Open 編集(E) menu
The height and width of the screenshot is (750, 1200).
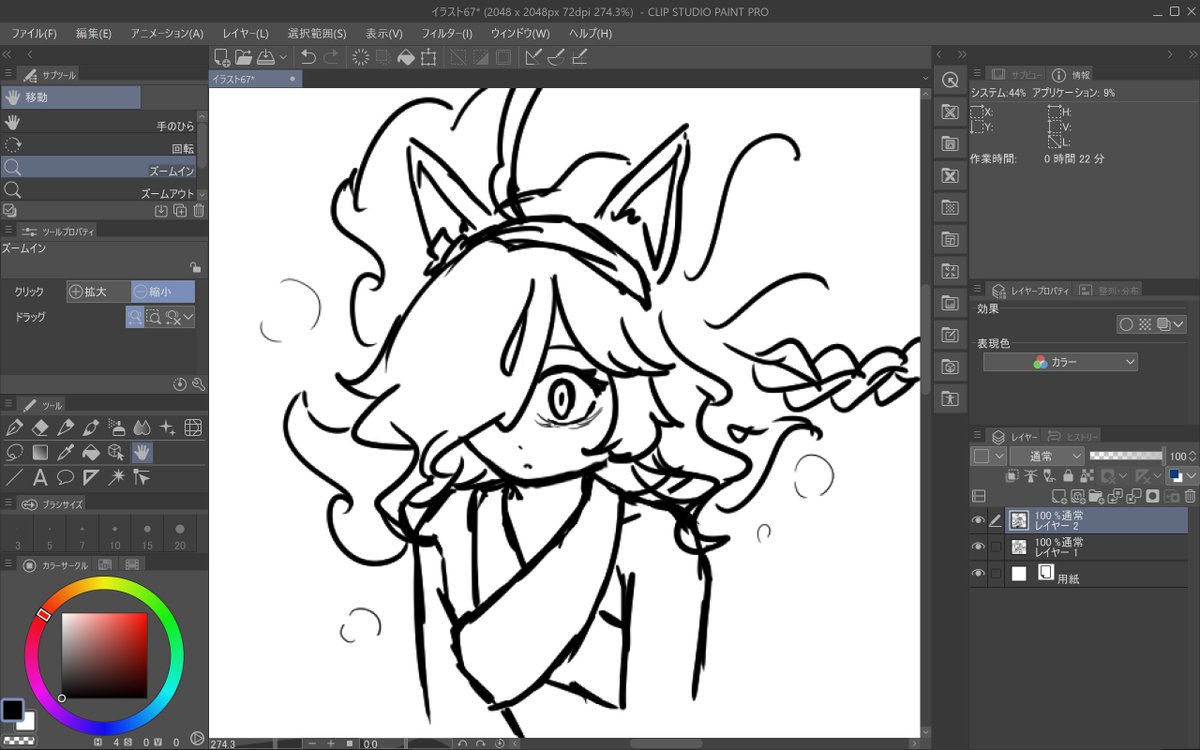tap(93, 33)
